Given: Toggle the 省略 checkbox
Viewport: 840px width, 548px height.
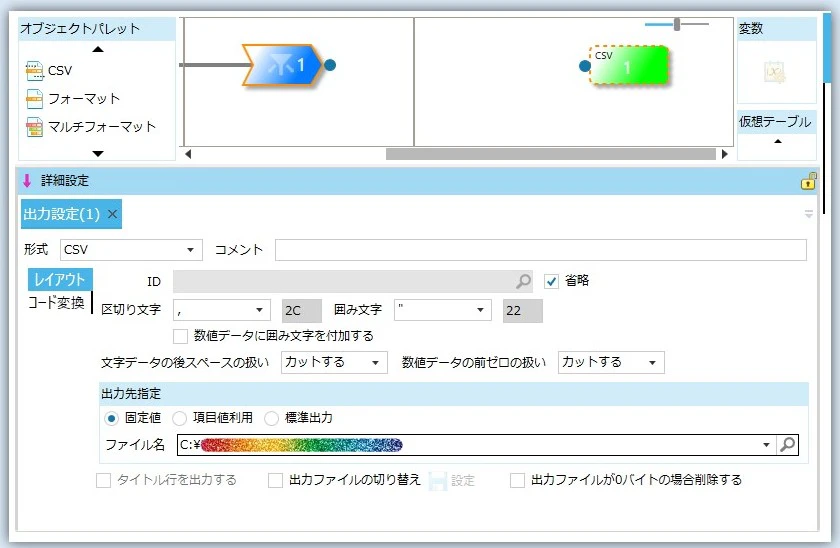Looking at the screenshot, I should click(x=551, y=281).
